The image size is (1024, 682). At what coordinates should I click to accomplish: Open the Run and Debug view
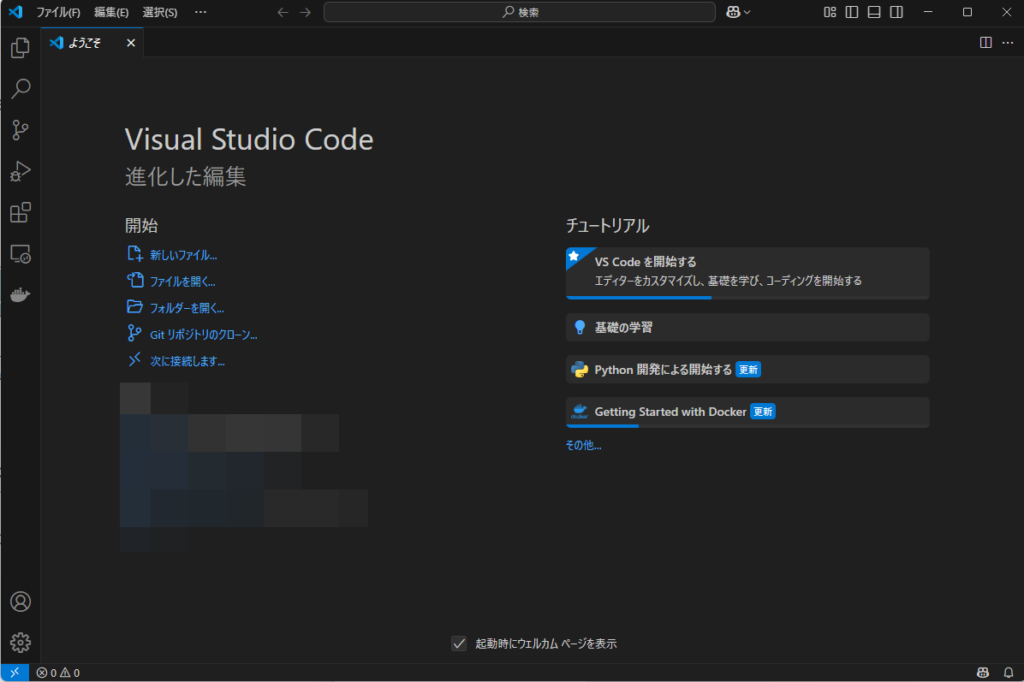click(20, 171)
